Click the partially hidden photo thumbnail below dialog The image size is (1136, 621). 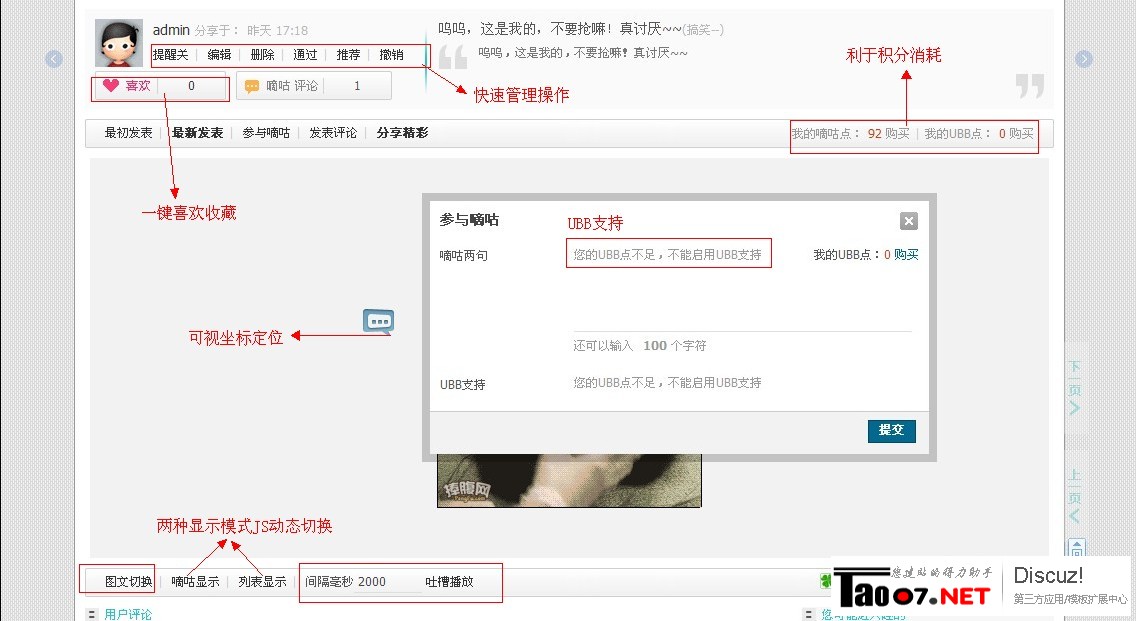pos(569,480)
